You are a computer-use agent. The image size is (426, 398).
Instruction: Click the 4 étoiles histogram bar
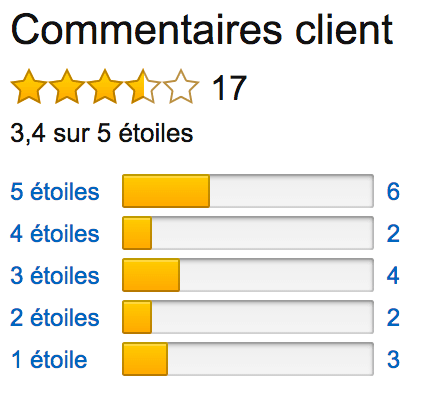coord(248,233)
